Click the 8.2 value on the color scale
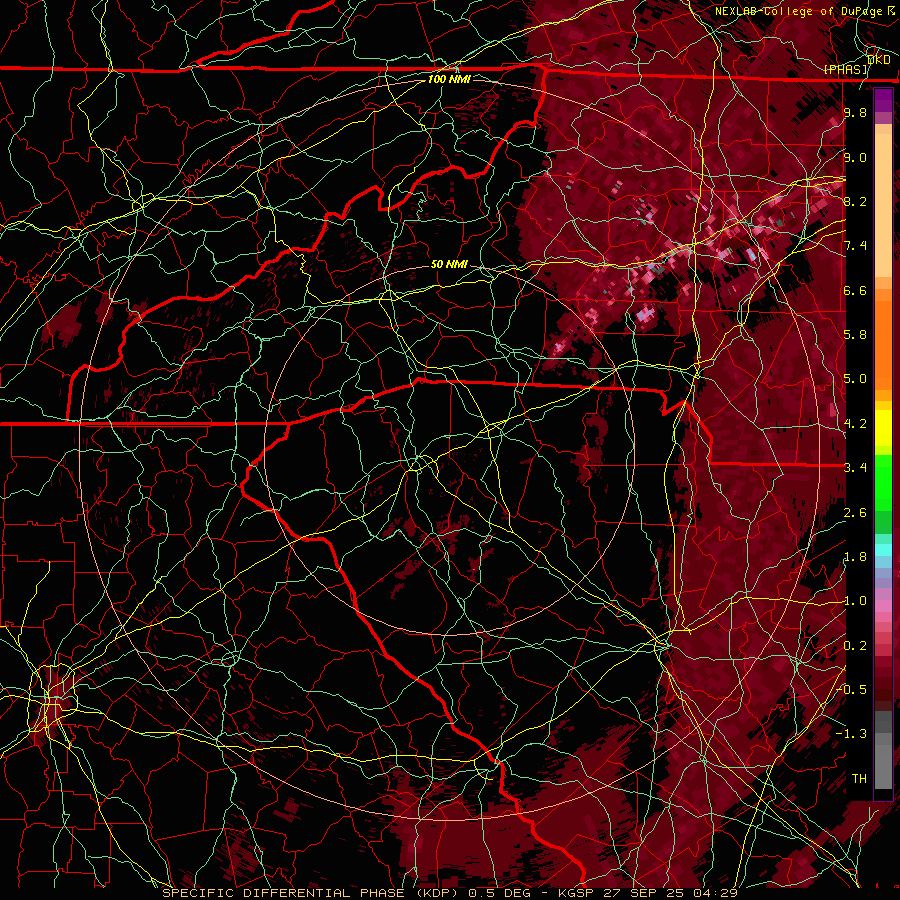900x900 pixels. 855,201
